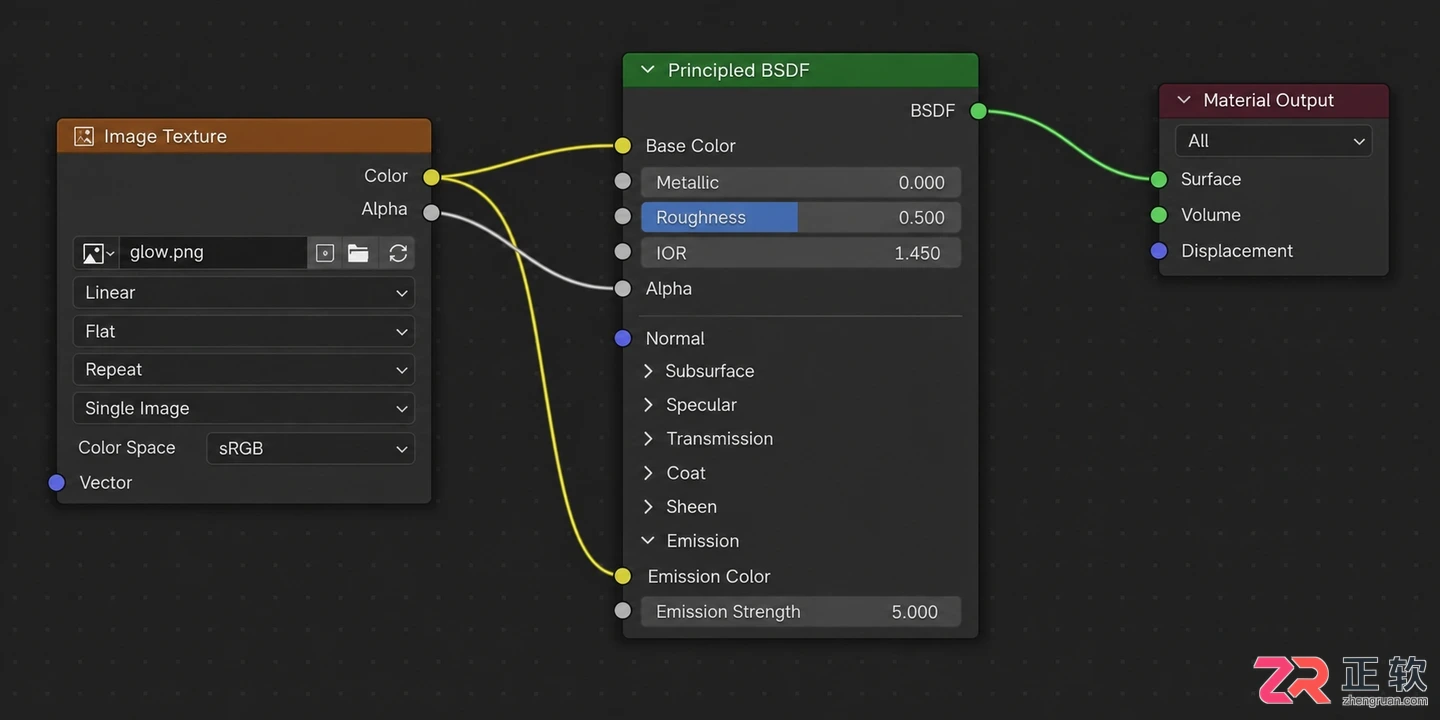Image resolution: width=1440 pixels, height=720 pixels.
Task: Click the Volume label in Material Output
Action: (1211, 215)
